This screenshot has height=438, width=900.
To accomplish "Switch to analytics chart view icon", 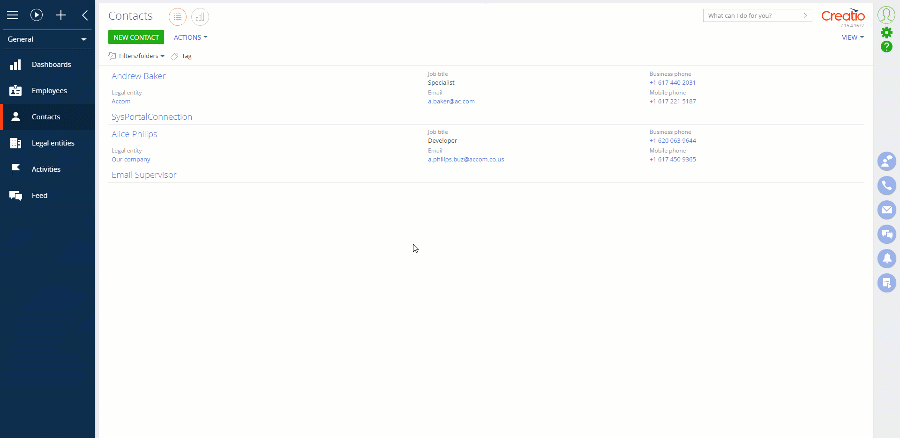I will pos(200,17).
